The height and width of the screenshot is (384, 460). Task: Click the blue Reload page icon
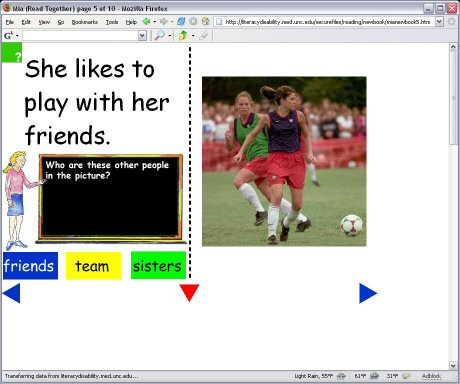(181, 22)
